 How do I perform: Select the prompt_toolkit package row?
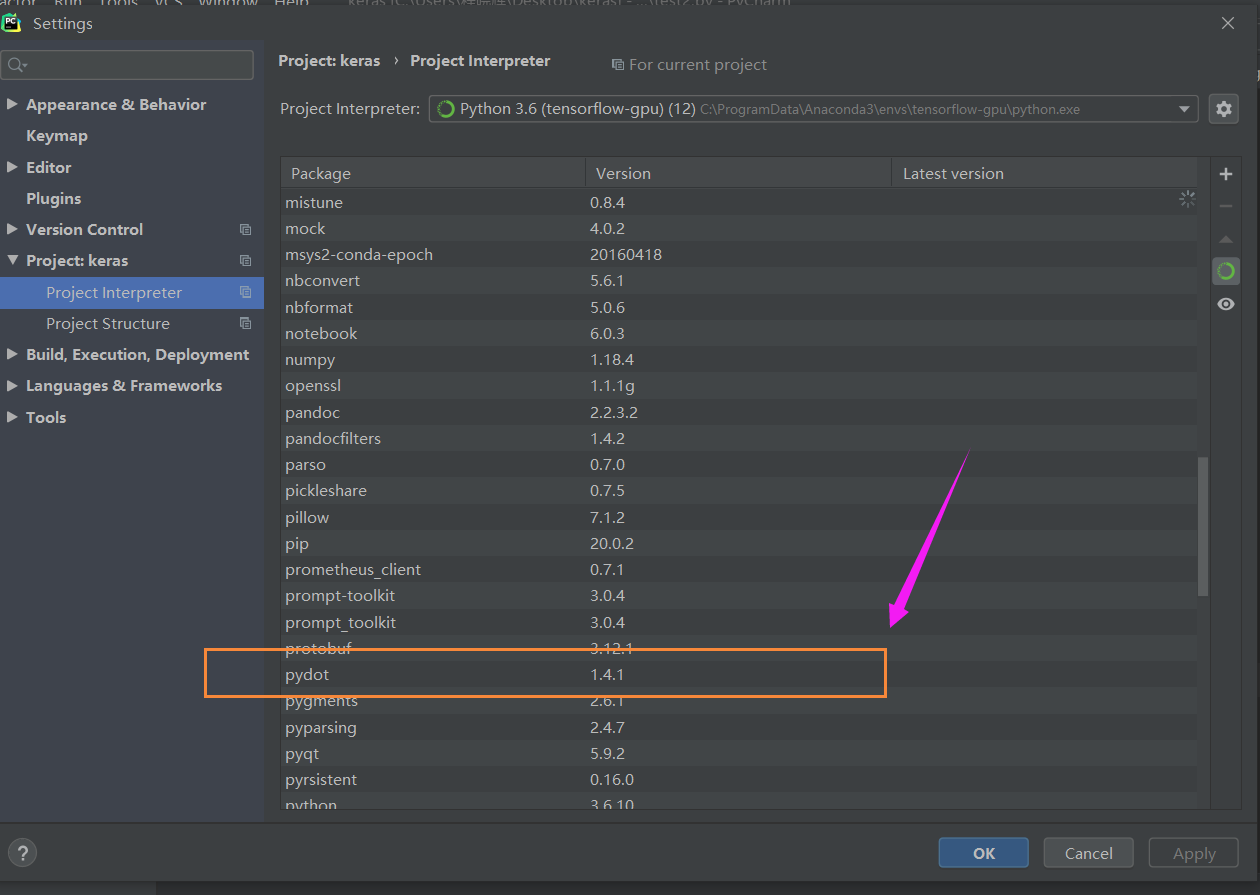click(739, 622)
